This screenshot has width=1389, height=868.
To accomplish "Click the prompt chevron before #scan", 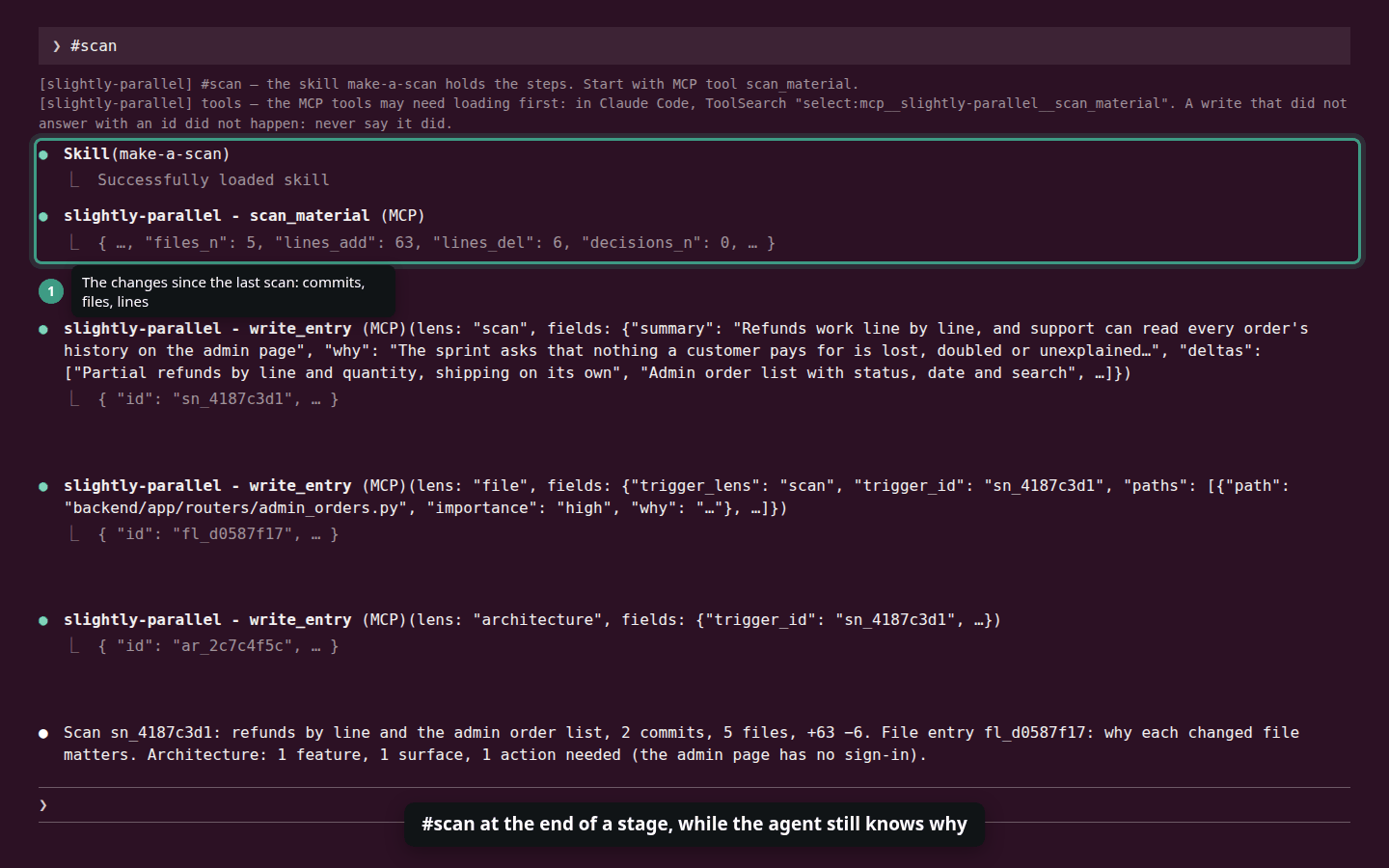I will tap(57, 46).
